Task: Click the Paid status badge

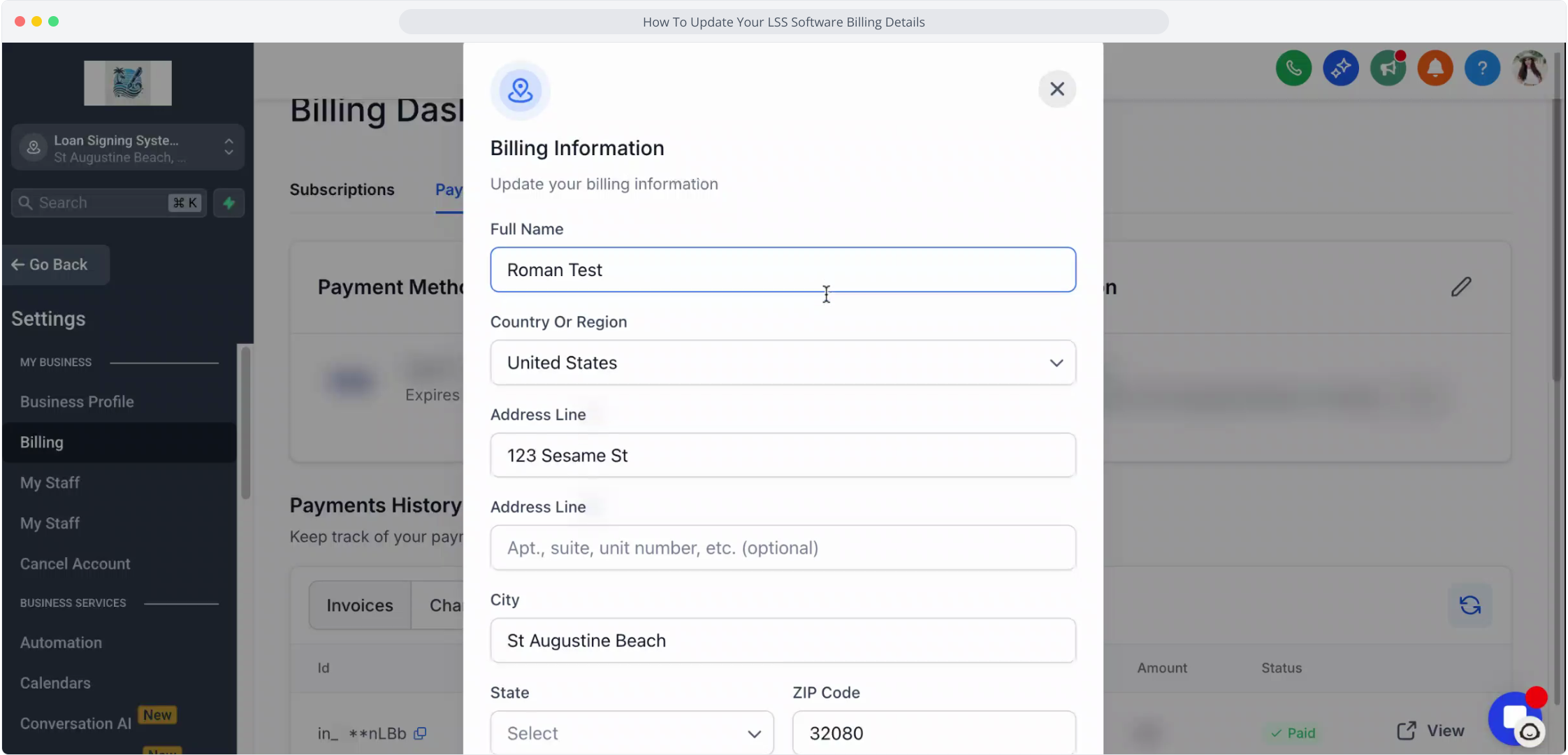Action: tap(1293, 733)
